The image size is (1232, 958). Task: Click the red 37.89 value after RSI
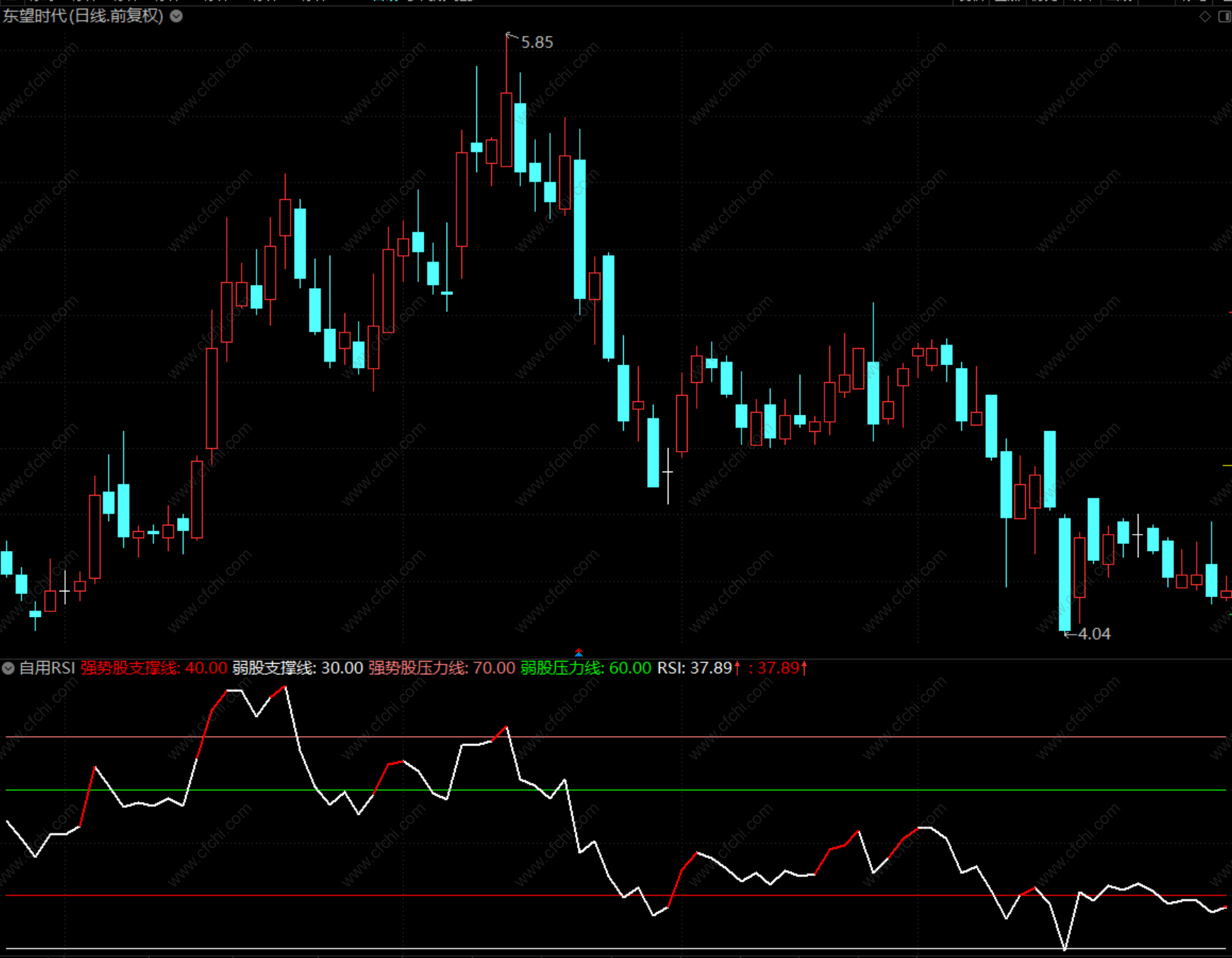tap(778, 668)
